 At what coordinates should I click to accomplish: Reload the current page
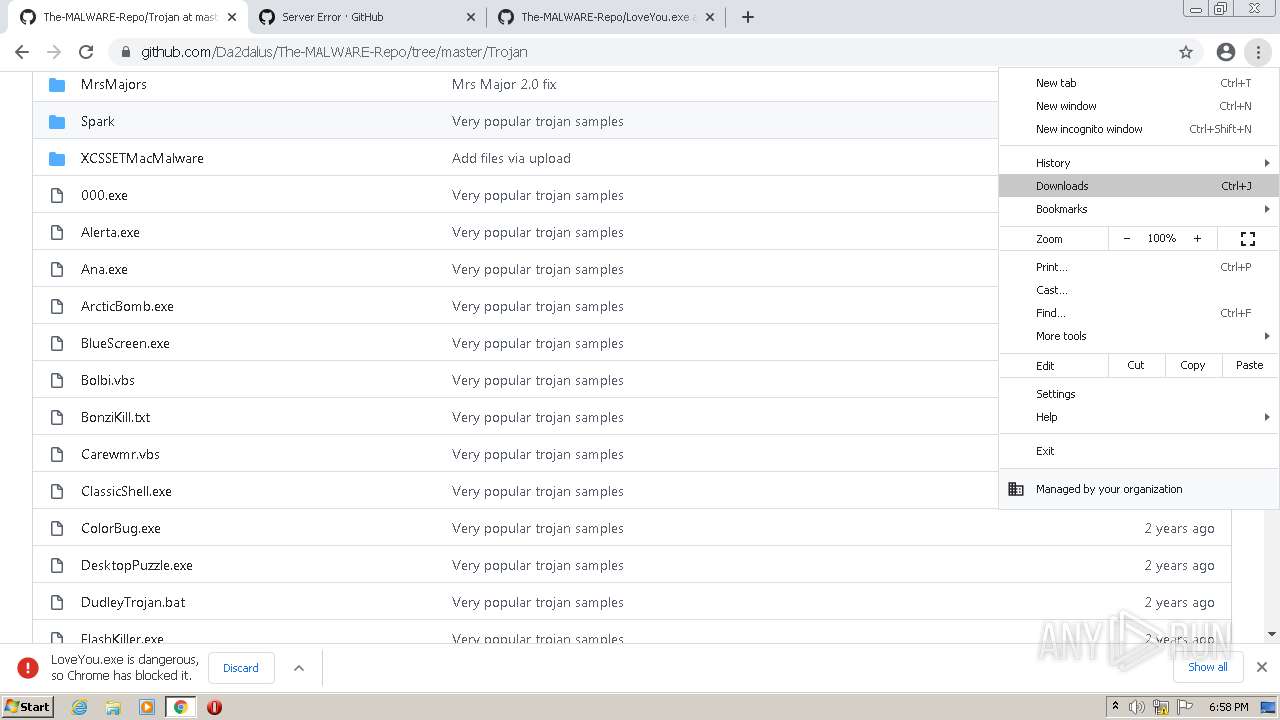click(86, 52)
